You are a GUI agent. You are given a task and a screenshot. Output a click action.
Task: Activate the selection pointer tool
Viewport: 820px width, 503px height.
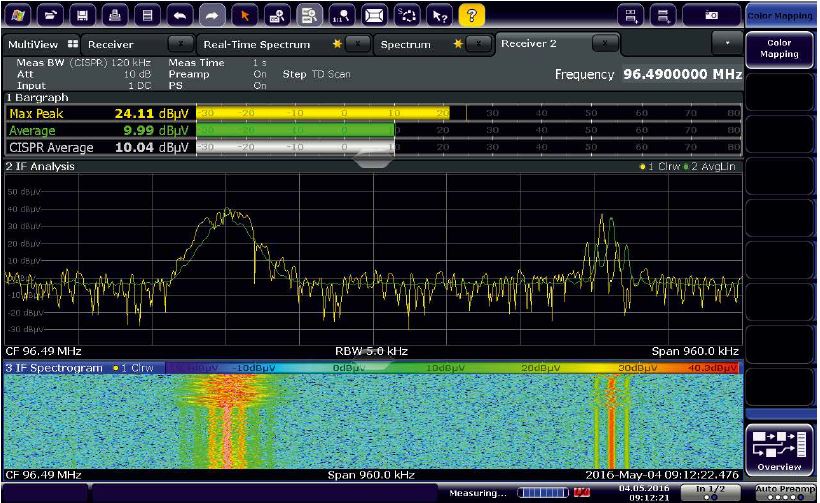pyautogui.click(x=245, y=15)
